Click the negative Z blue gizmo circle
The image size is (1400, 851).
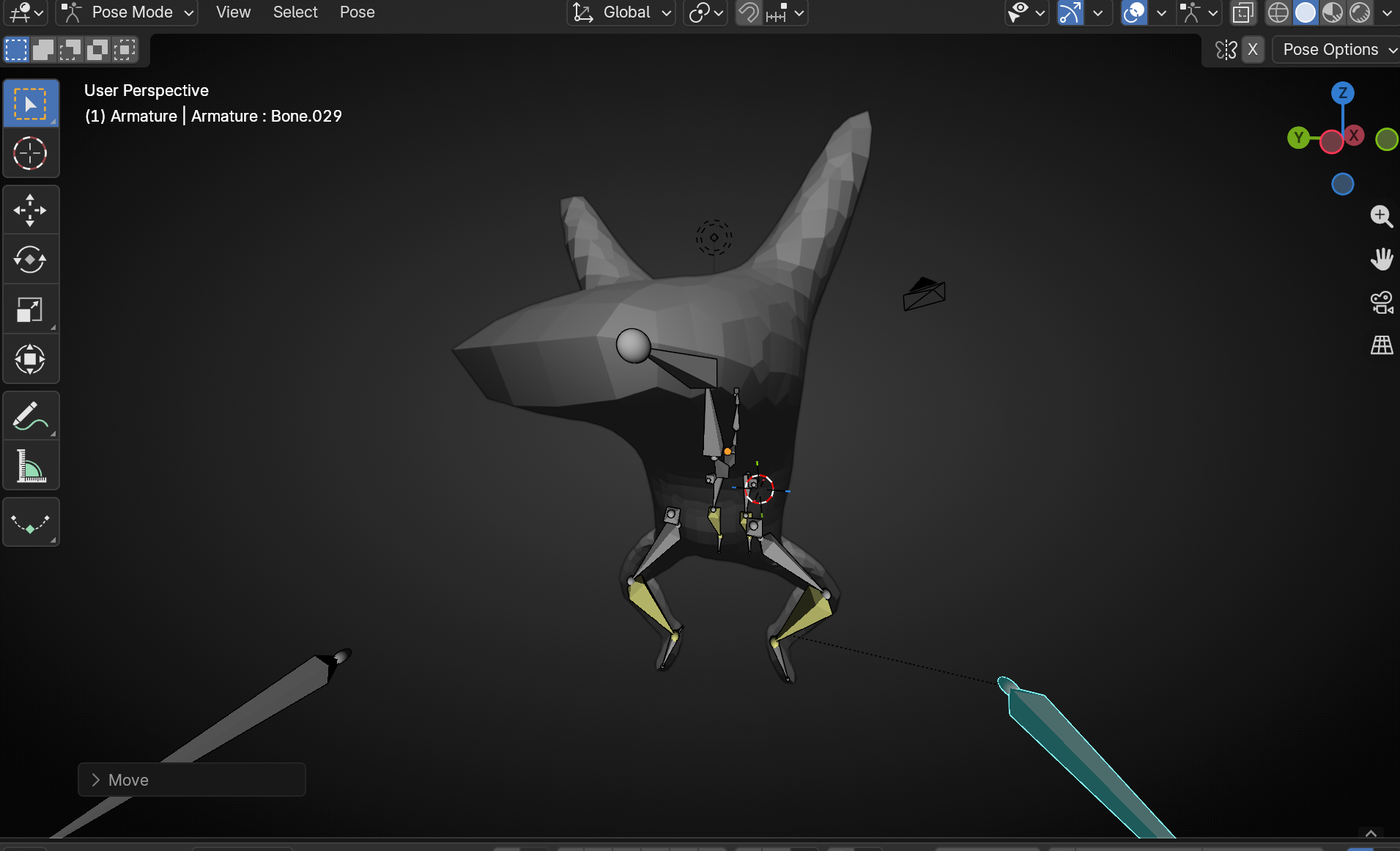pyautogui.click(x=1342, y=184)
